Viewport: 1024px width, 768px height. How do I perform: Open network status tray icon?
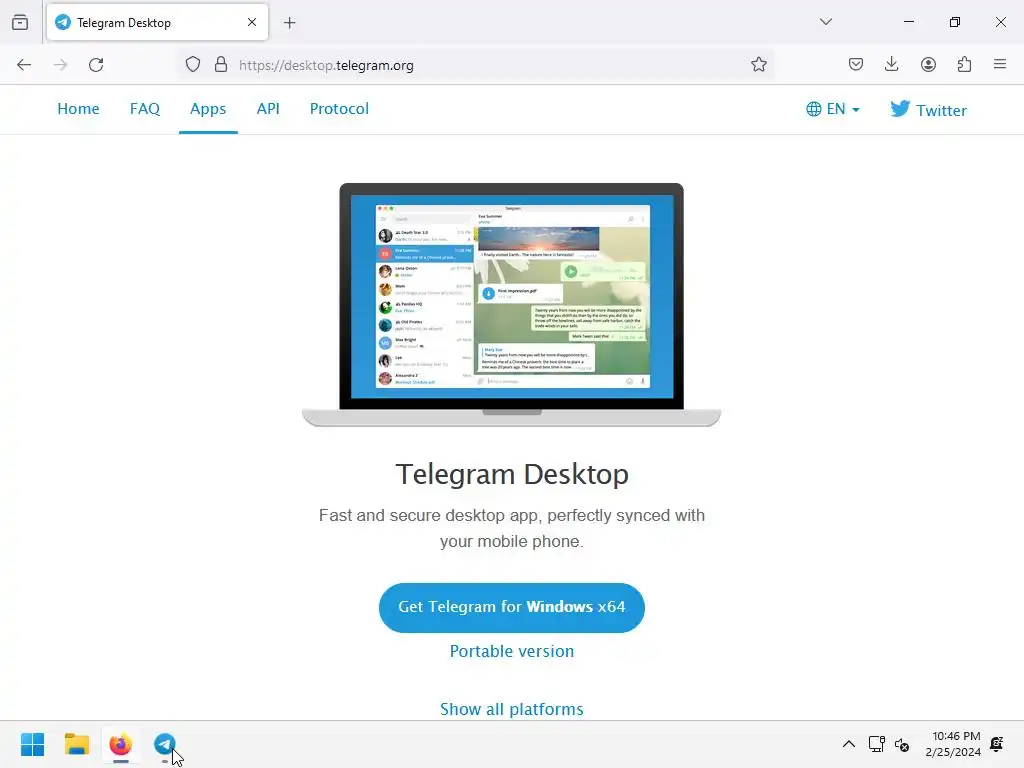pyautogui.click(x=876, y=744)
